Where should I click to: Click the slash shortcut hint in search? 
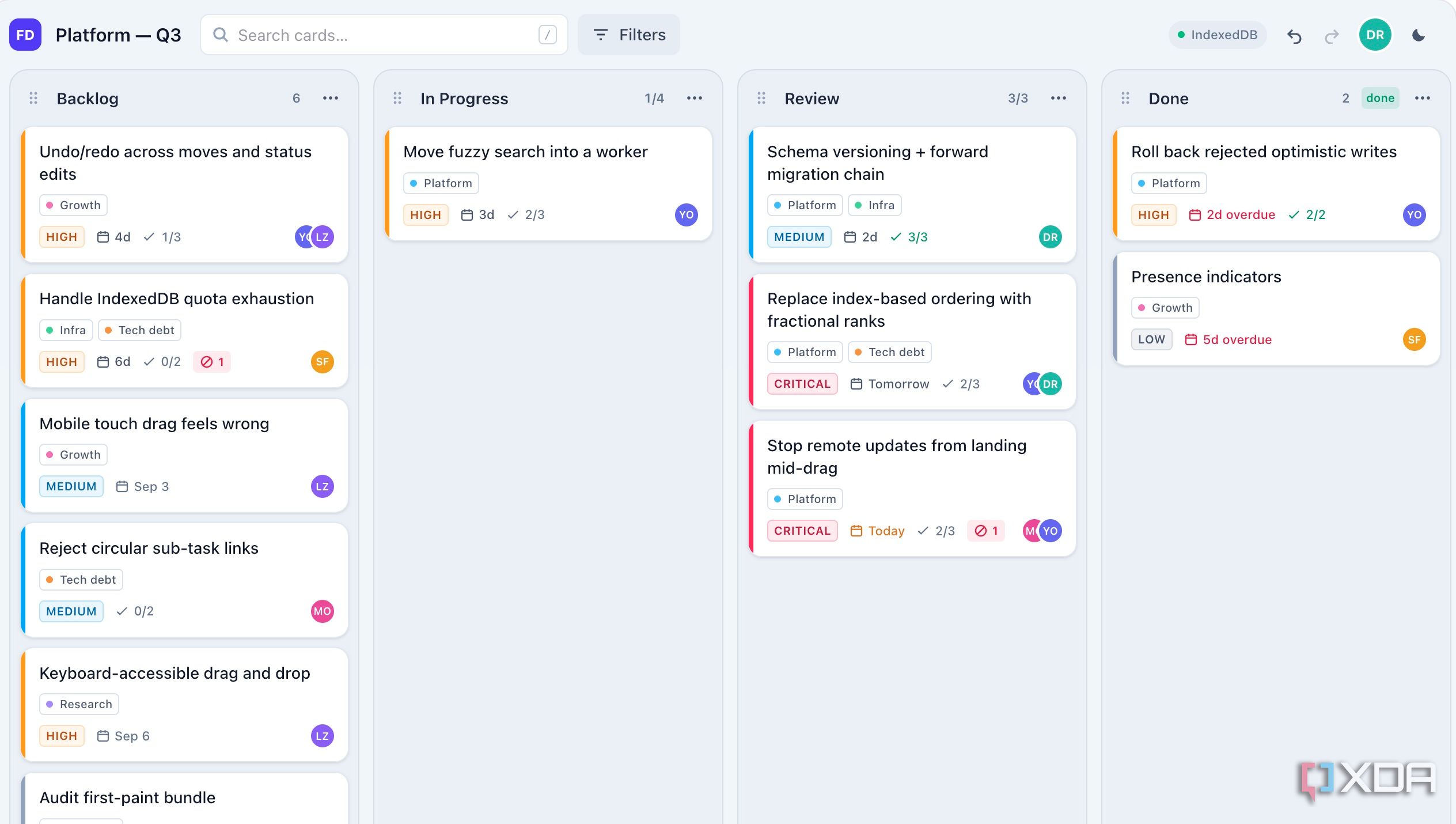coord(547,35)
